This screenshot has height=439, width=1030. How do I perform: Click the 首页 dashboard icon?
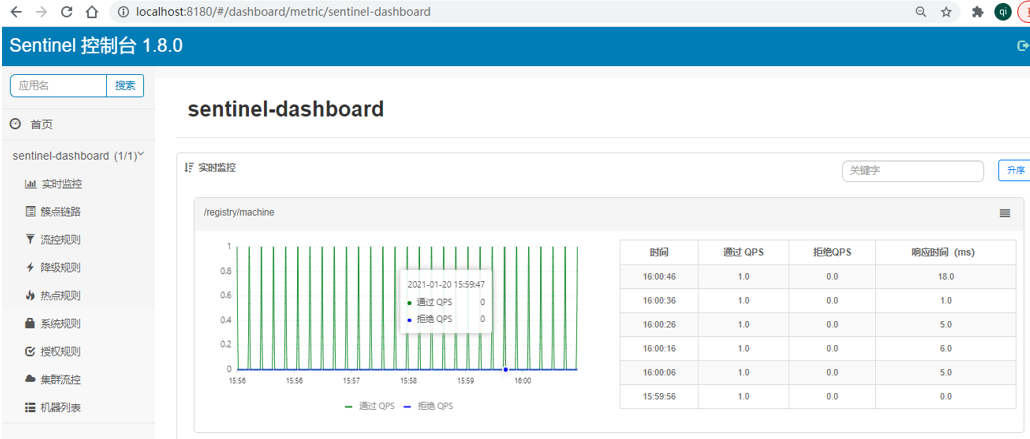[x=16, y=124]
